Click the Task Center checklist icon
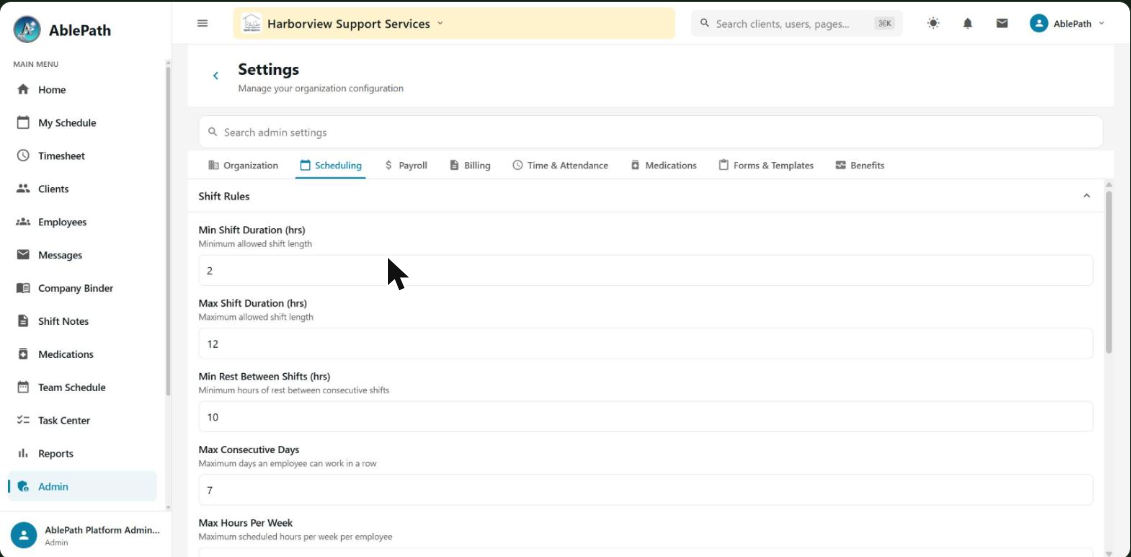The image size is (1131, 557). click(x=23, y=420)
